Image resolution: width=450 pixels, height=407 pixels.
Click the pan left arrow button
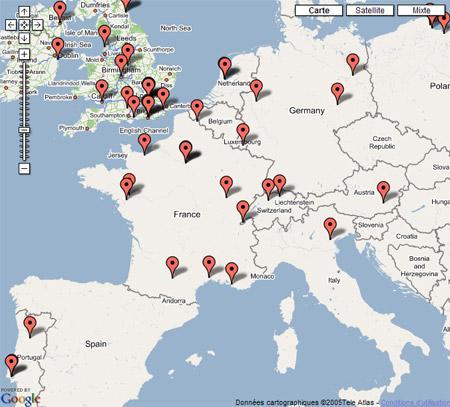11,25
